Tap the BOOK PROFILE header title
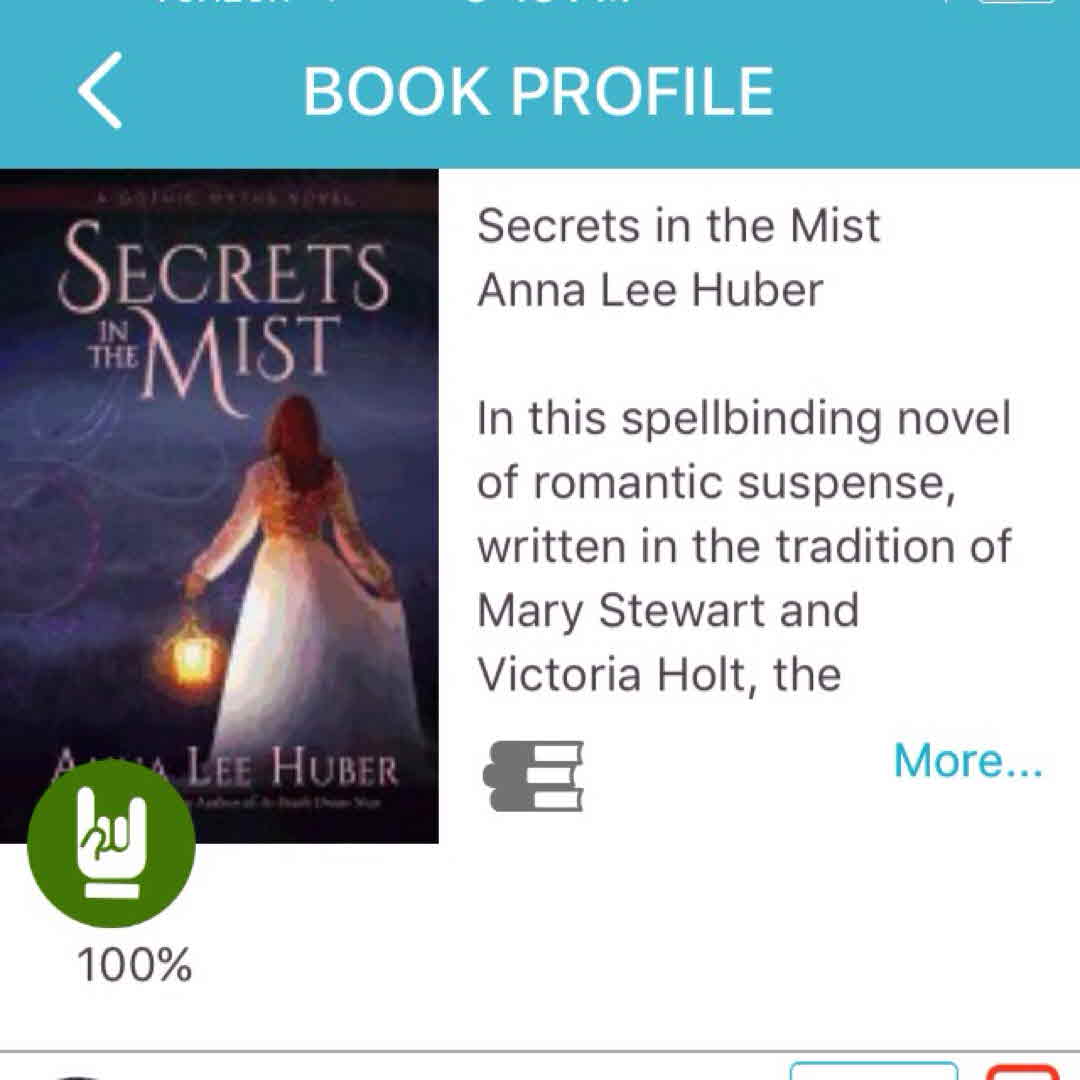1080x1080 pixels. tap(539, 91)
